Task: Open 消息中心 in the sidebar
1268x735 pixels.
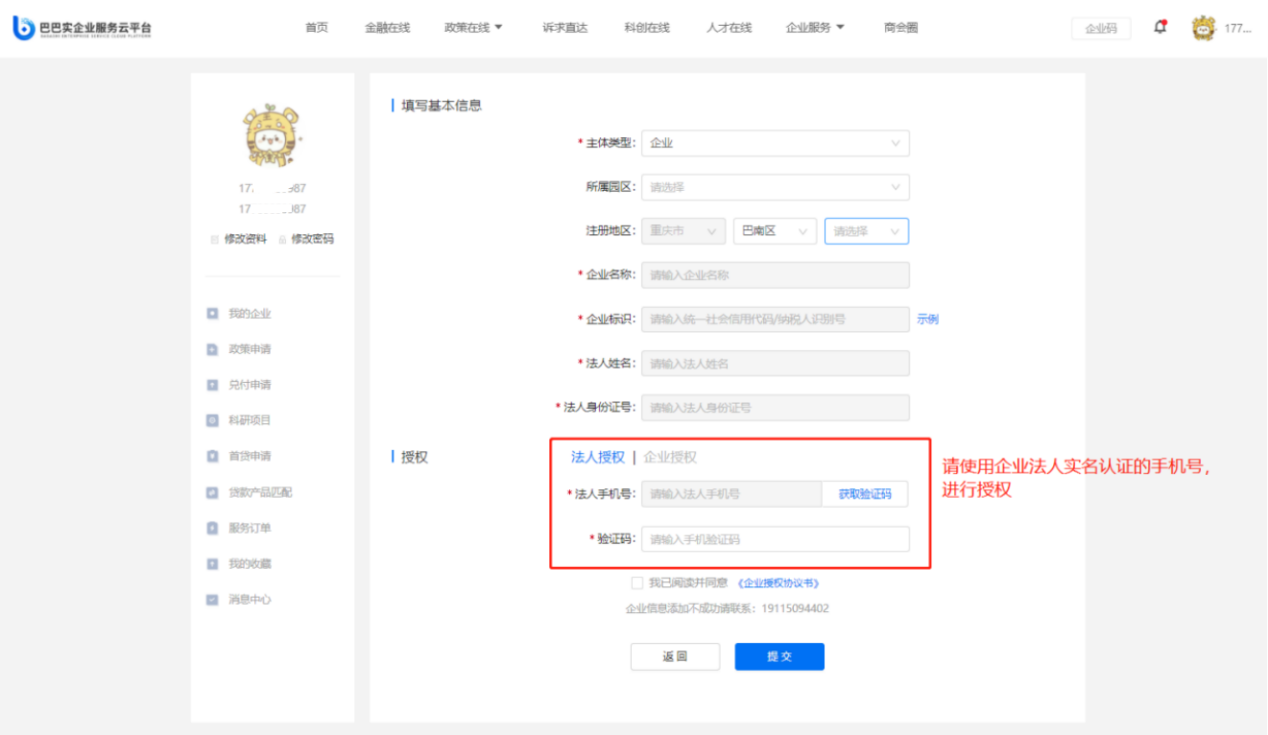Action: tap(249, 600)
